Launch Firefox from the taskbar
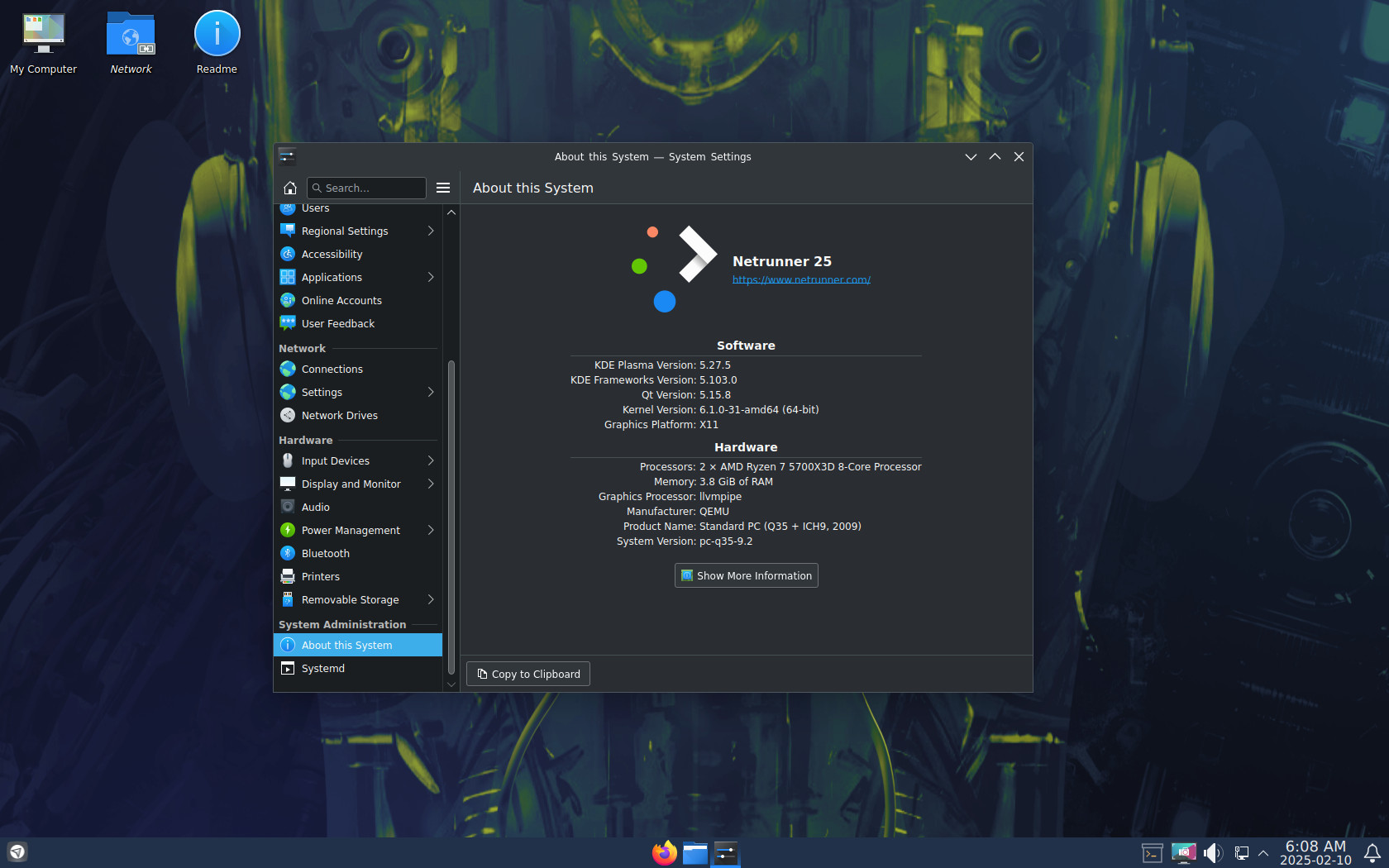The width and height of the screenshot is (1389, 868). click(664, 852)
